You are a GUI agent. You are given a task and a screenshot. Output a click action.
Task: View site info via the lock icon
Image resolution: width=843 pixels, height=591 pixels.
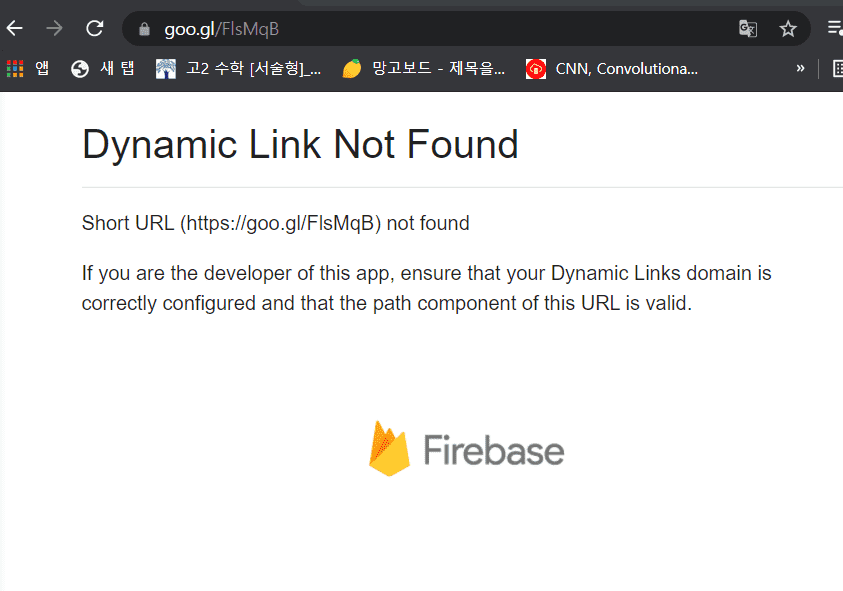[144, 29]
